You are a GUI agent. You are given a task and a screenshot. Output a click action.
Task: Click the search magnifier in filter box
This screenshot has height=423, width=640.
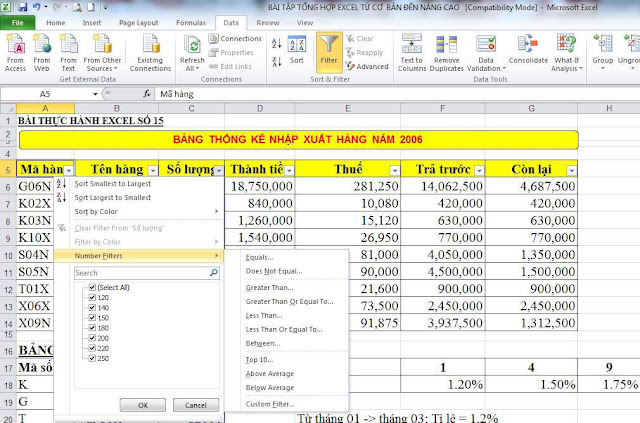tap(214, 272)
